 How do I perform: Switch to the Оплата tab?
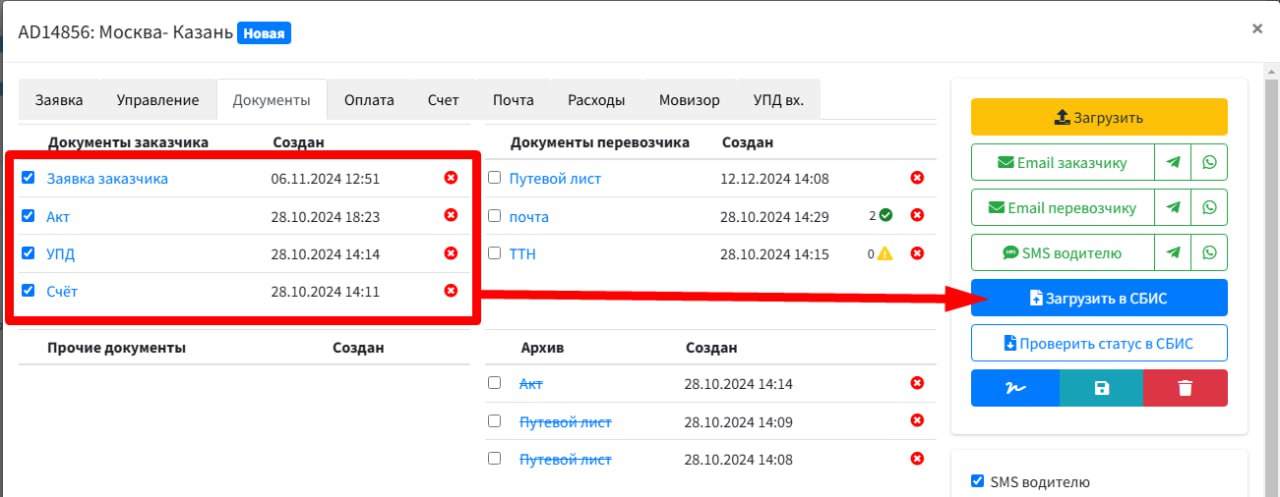pyautogui.click(x=369, y=100)
